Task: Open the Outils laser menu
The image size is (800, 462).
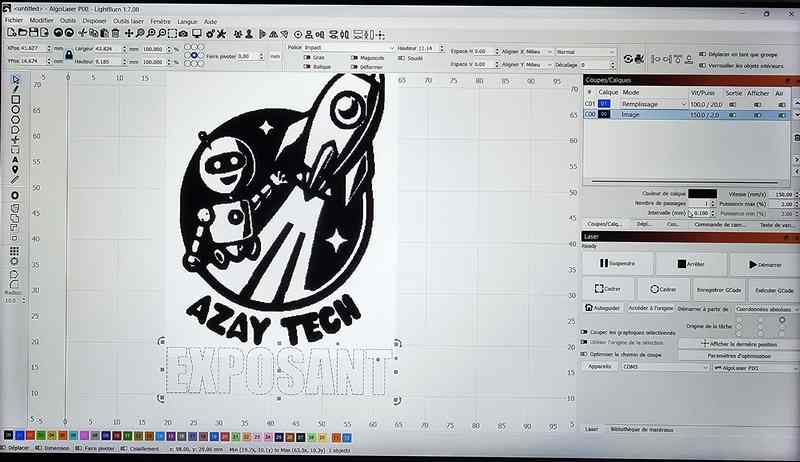Action: tap(128, 21)
